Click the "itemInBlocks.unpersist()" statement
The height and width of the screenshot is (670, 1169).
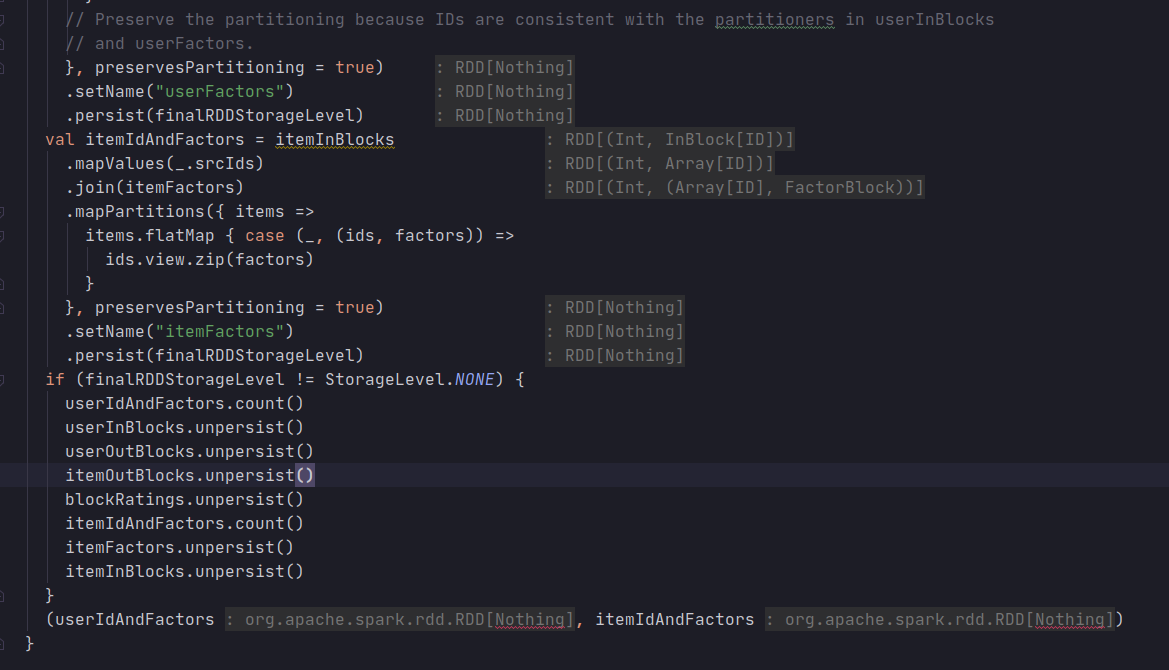point(184,572)
